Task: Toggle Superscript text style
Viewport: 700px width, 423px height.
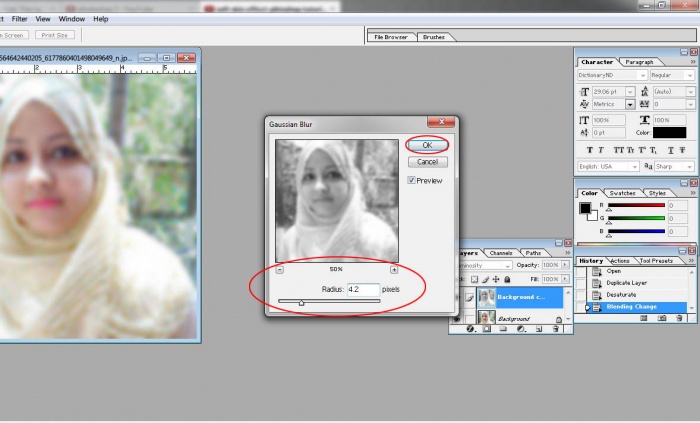Action: [642, 150]
